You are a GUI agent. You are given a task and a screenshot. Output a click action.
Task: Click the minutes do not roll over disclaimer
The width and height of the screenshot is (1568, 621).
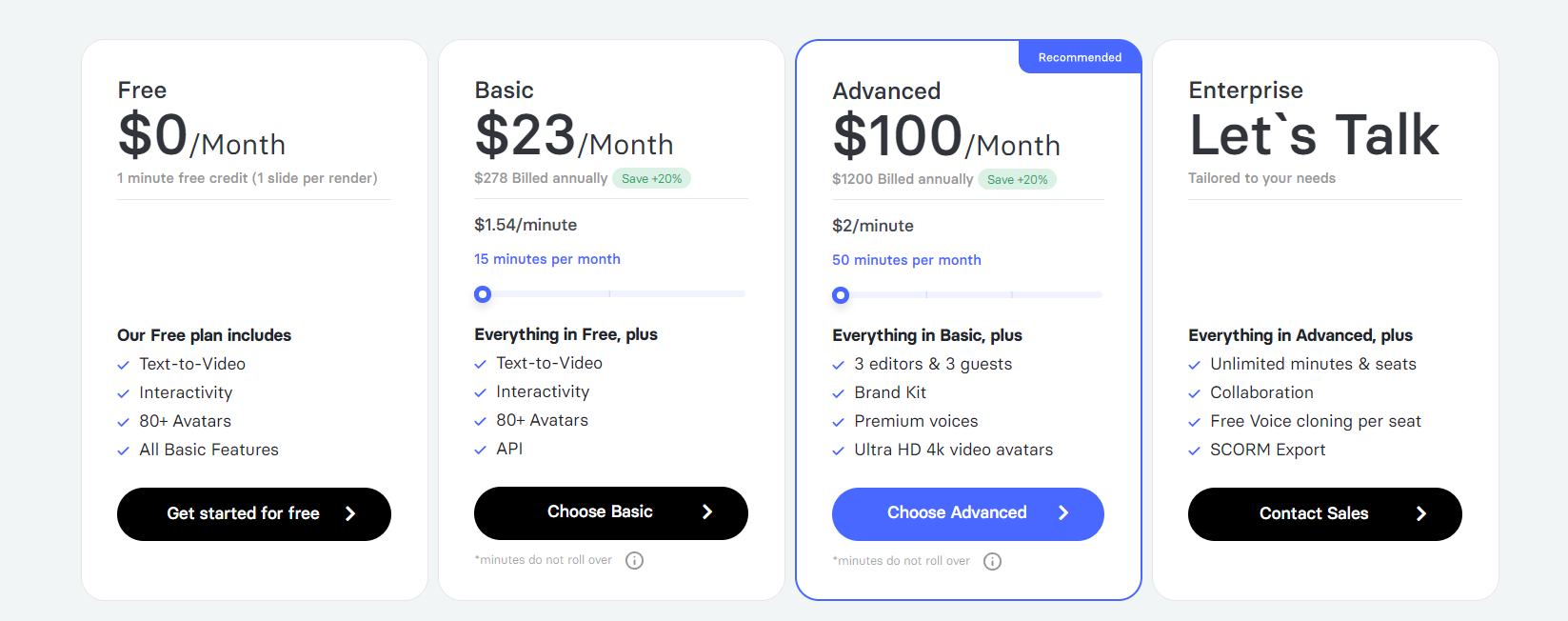coord(543,560)
